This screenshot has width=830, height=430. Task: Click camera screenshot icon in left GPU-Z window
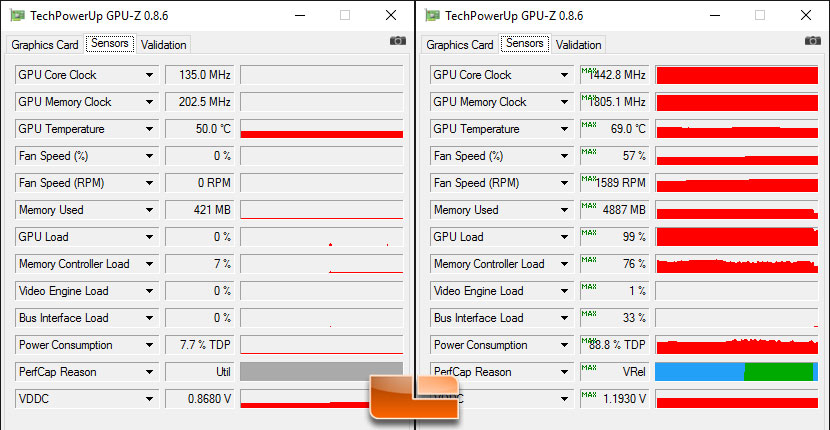(x=398, y=41)
